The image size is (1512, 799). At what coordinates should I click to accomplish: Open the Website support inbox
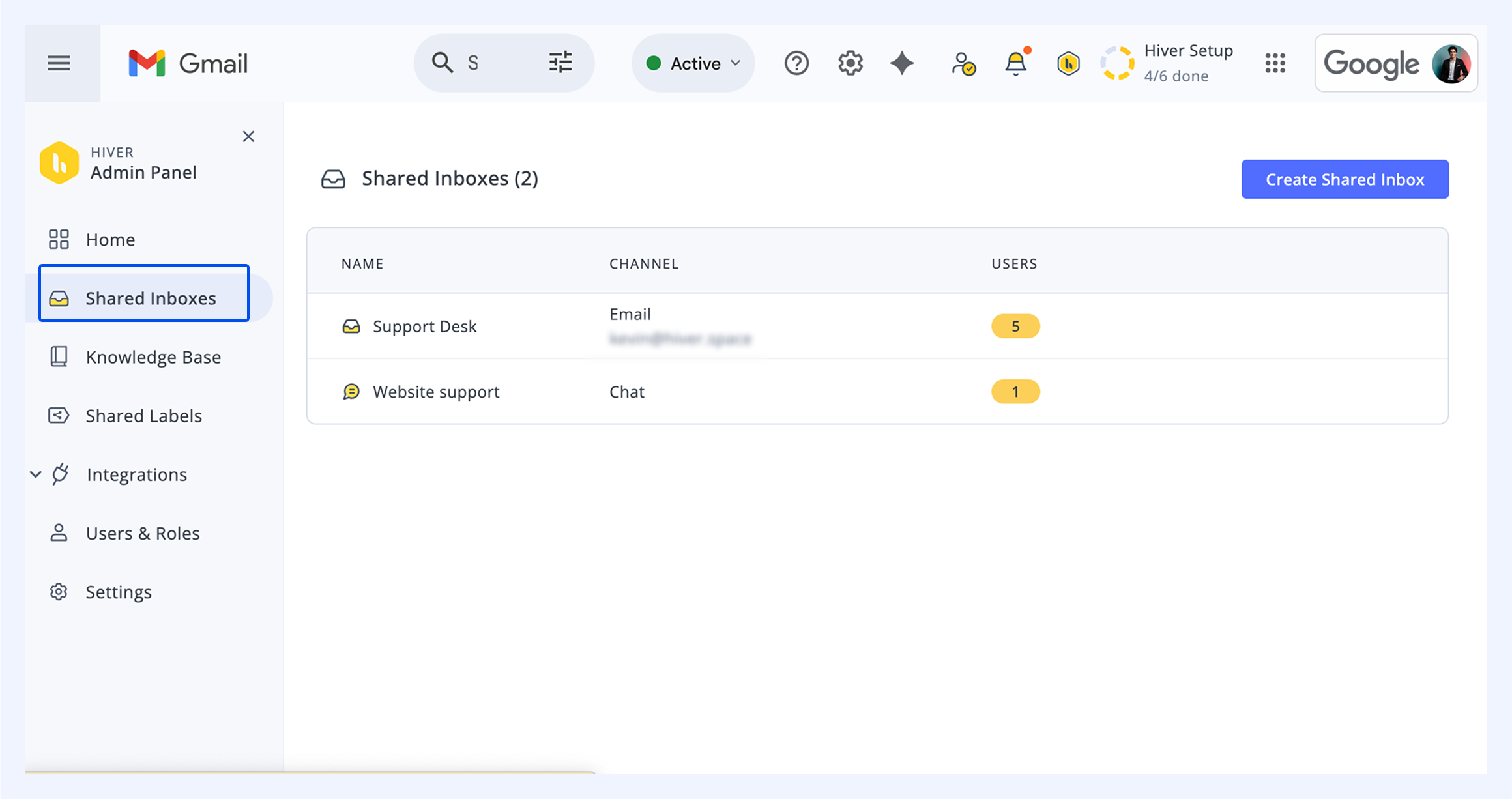pyautogui.click(x=436, y=392)
